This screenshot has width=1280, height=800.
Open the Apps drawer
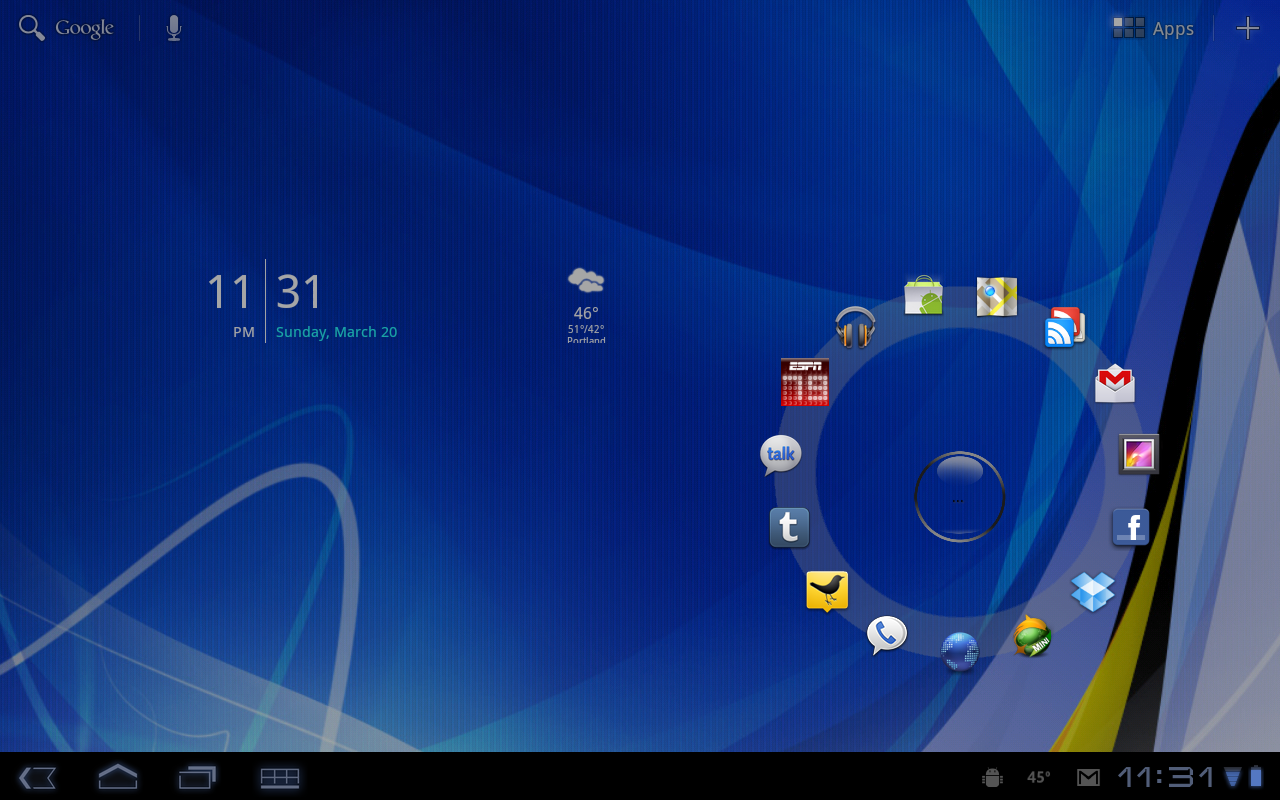tap(1154, 28)
